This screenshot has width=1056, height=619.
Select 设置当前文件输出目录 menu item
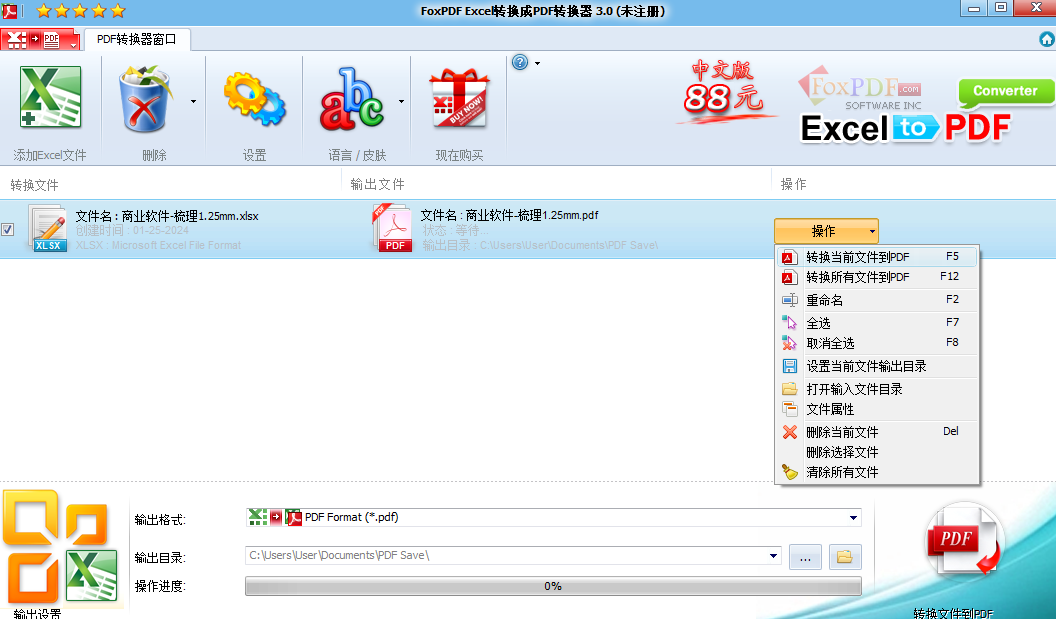[x=878, y=366]
